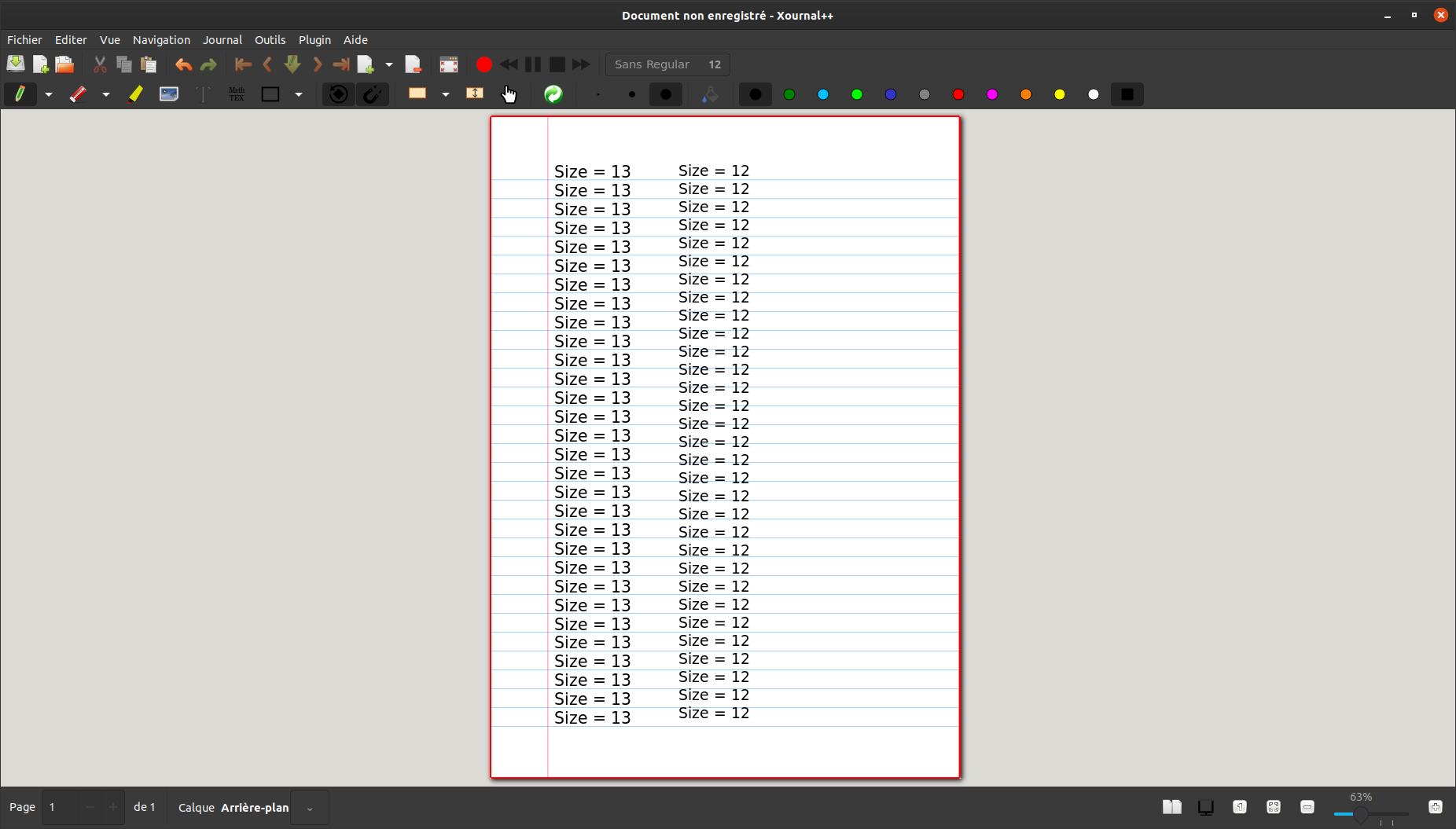Activate the Highlighter tool

135,94
